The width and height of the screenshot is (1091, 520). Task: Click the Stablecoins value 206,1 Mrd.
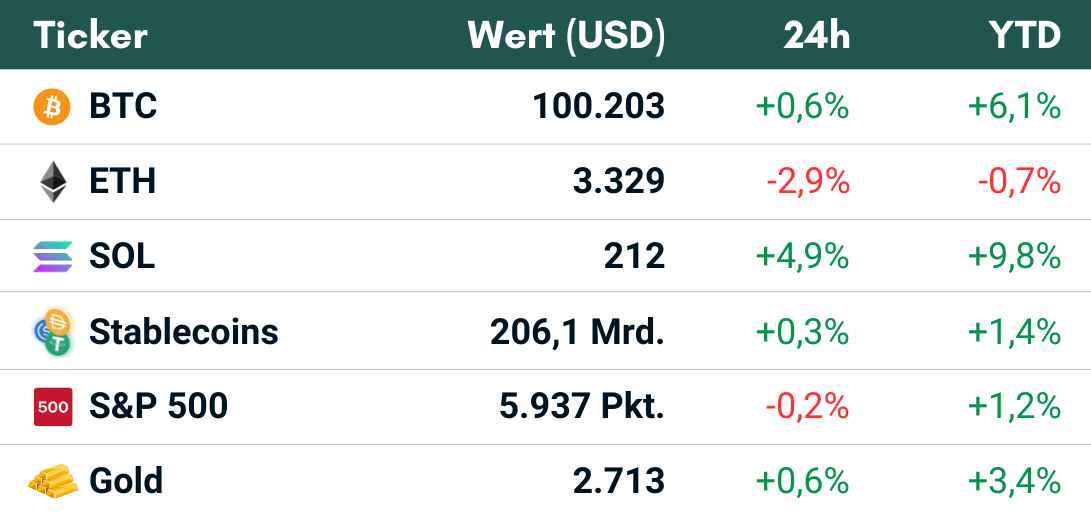(x=577, y=332)
